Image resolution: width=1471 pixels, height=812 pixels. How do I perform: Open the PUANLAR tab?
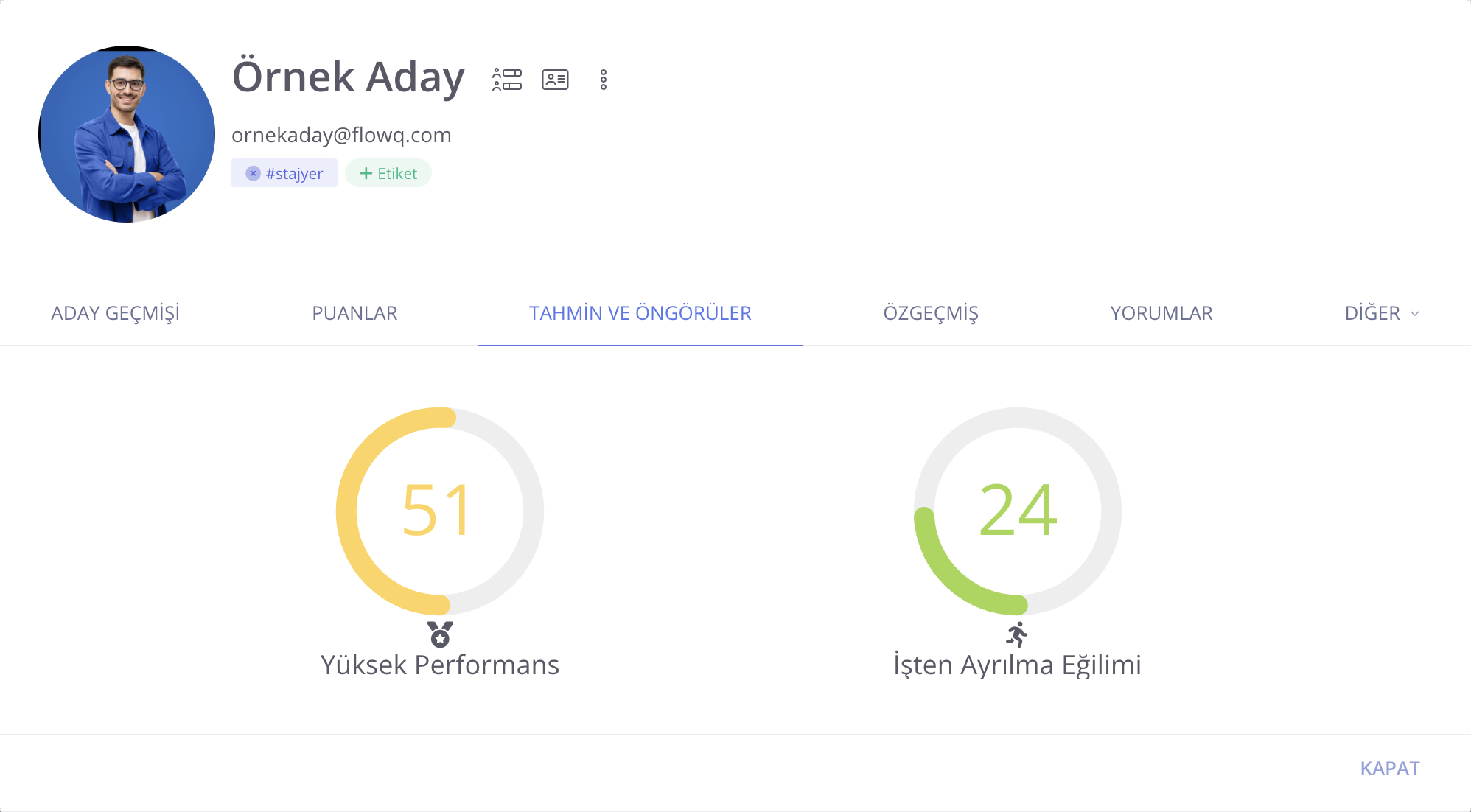click(354, 313)
